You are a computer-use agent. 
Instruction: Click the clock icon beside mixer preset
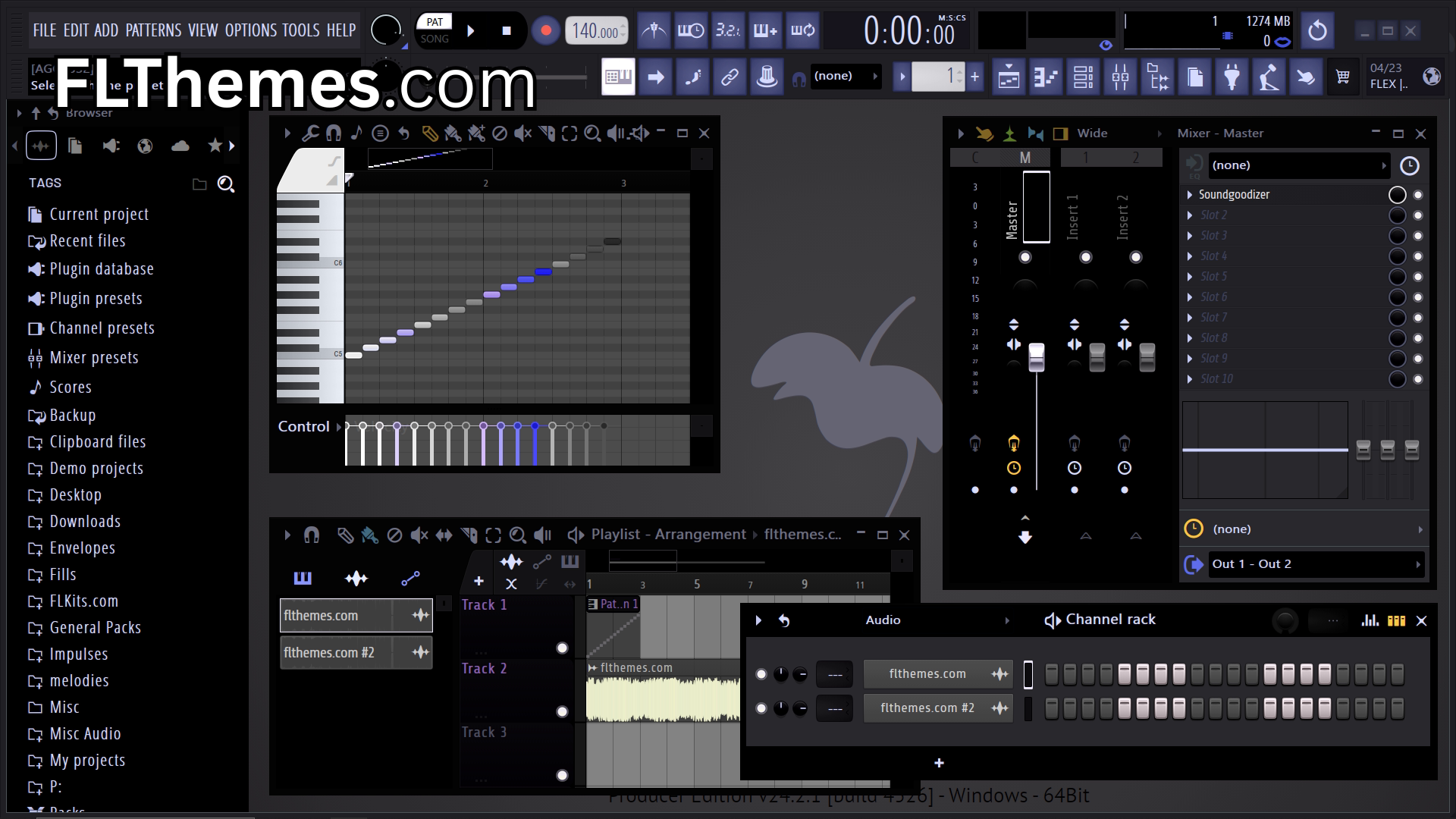coord(1409,166)
